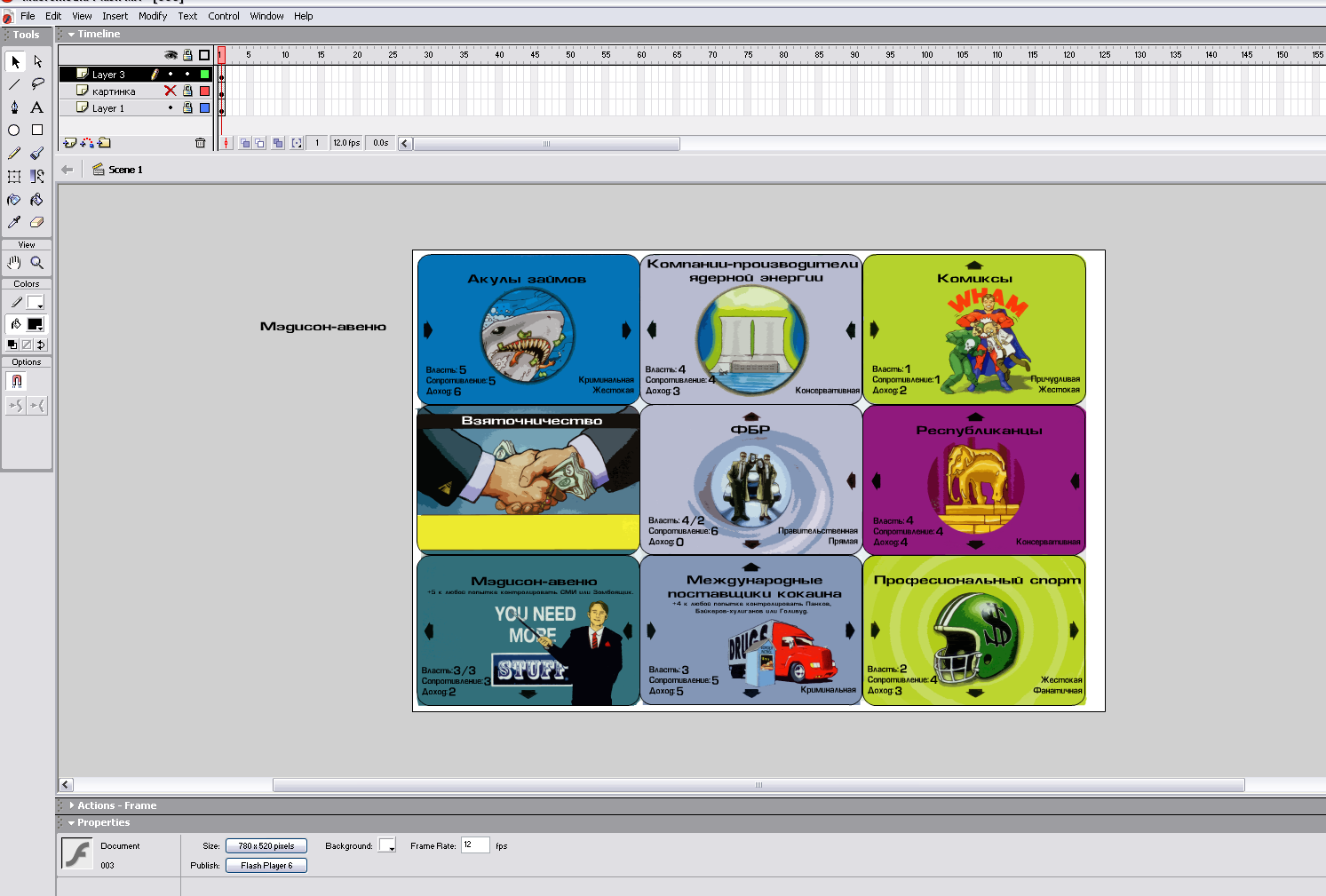Open the stroke color picker dropdown
The height and width of the screenshot is (896, 1326).
[36, 303]
